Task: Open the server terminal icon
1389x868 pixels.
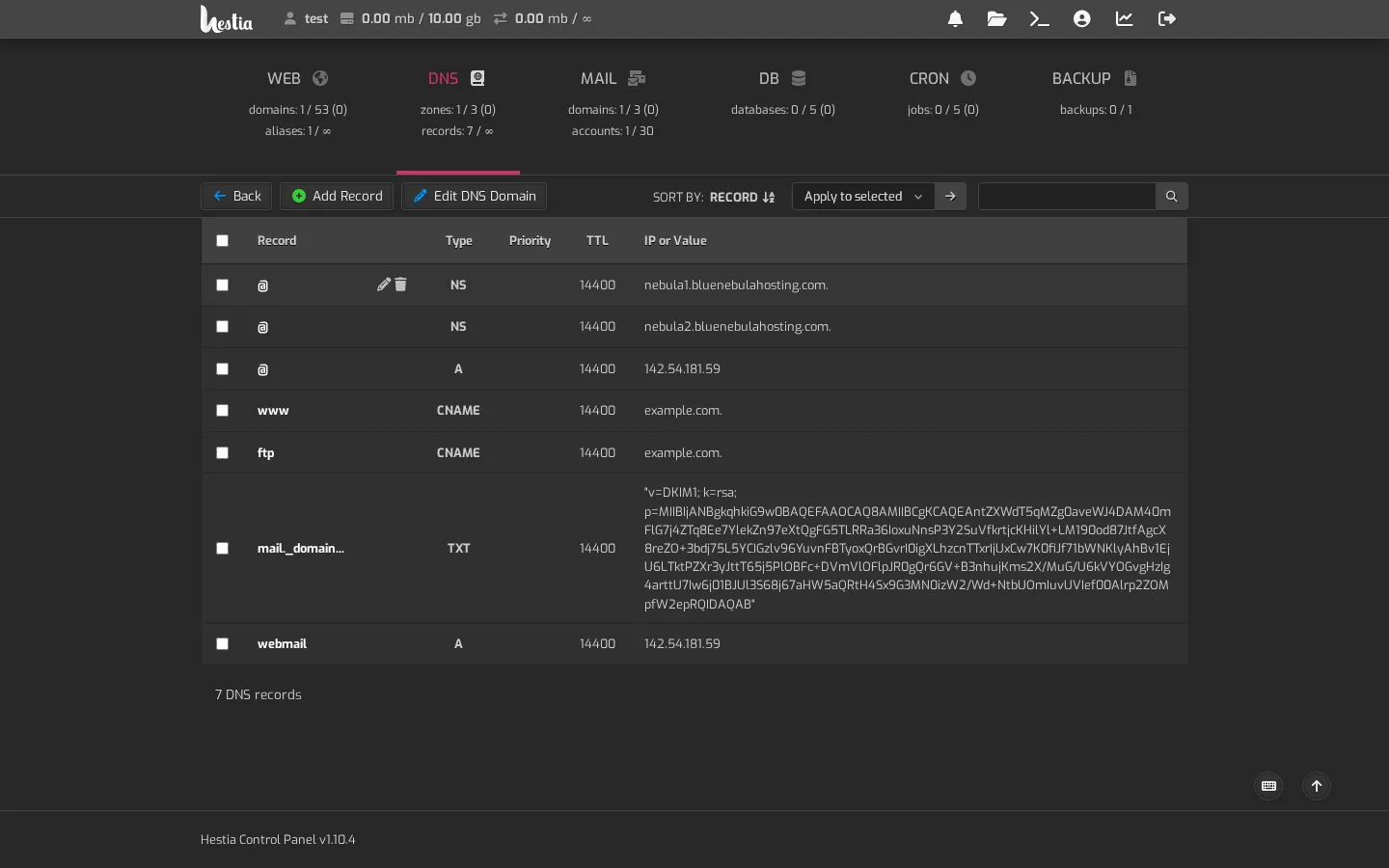Action: [1039, 18]
